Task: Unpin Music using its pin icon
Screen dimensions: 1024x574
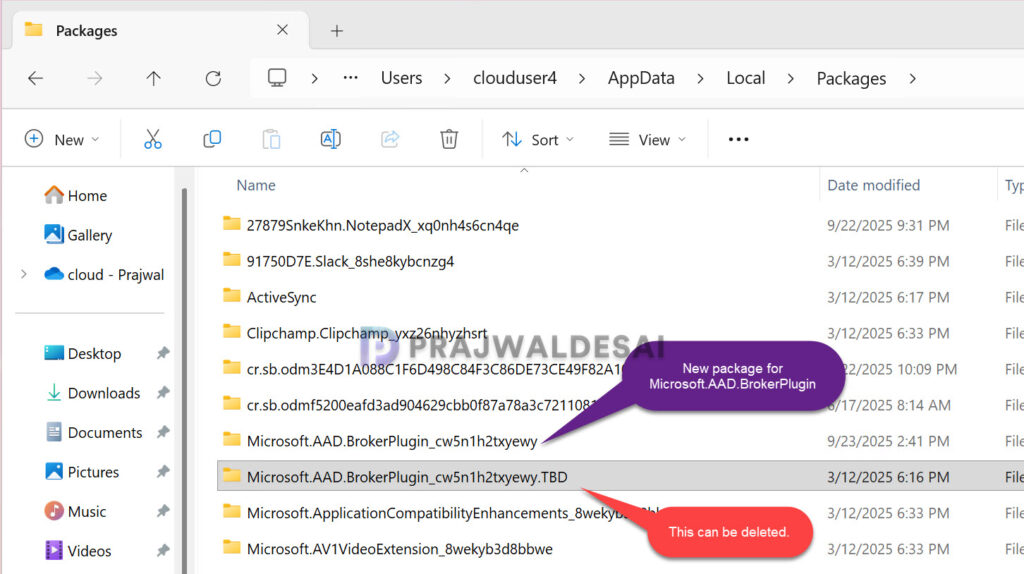Action: pos(163,511)
